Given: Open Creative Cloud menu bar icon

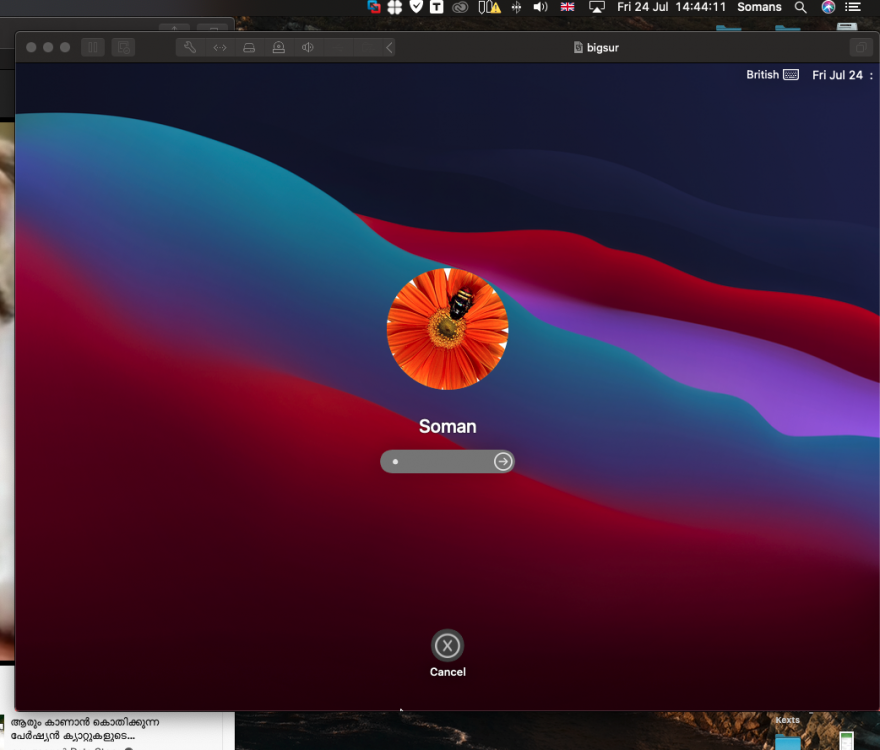Looking at the screenshot, I should coord(460,7).
